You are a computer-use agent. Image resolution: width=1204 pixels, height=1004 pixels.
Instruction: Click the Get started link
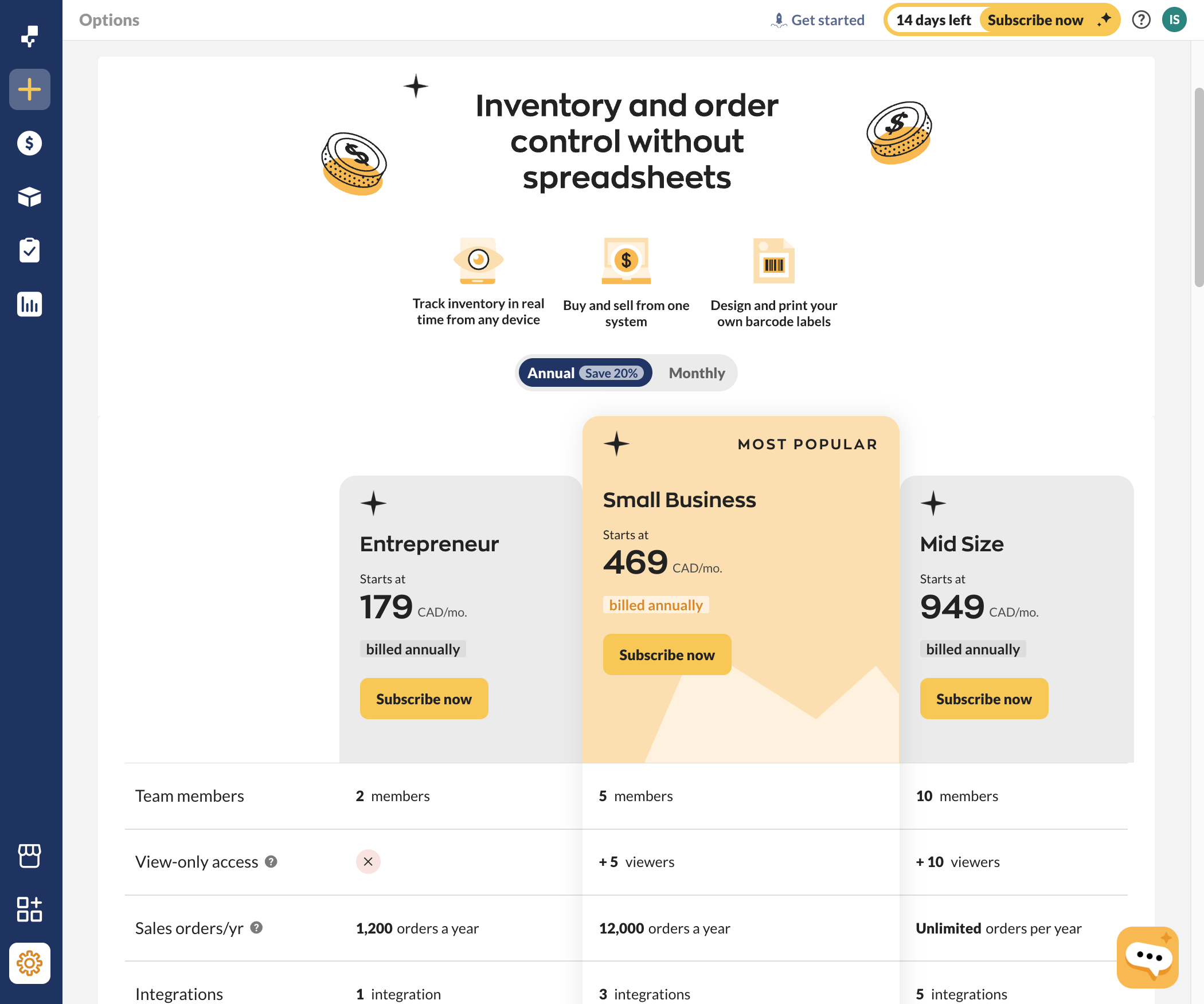[x=818, y=20]
